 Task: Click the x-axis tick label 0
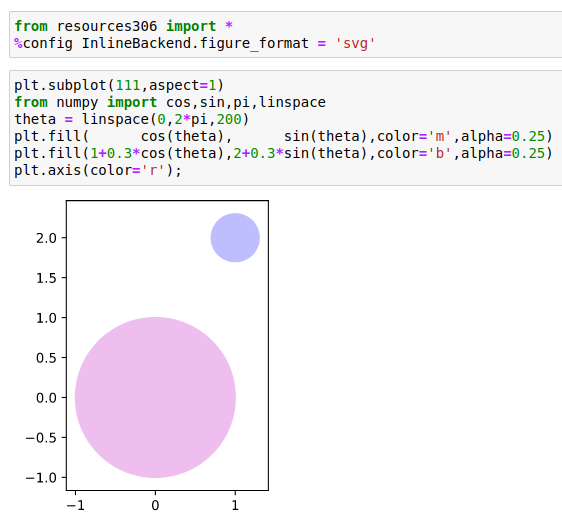[155, 506]
